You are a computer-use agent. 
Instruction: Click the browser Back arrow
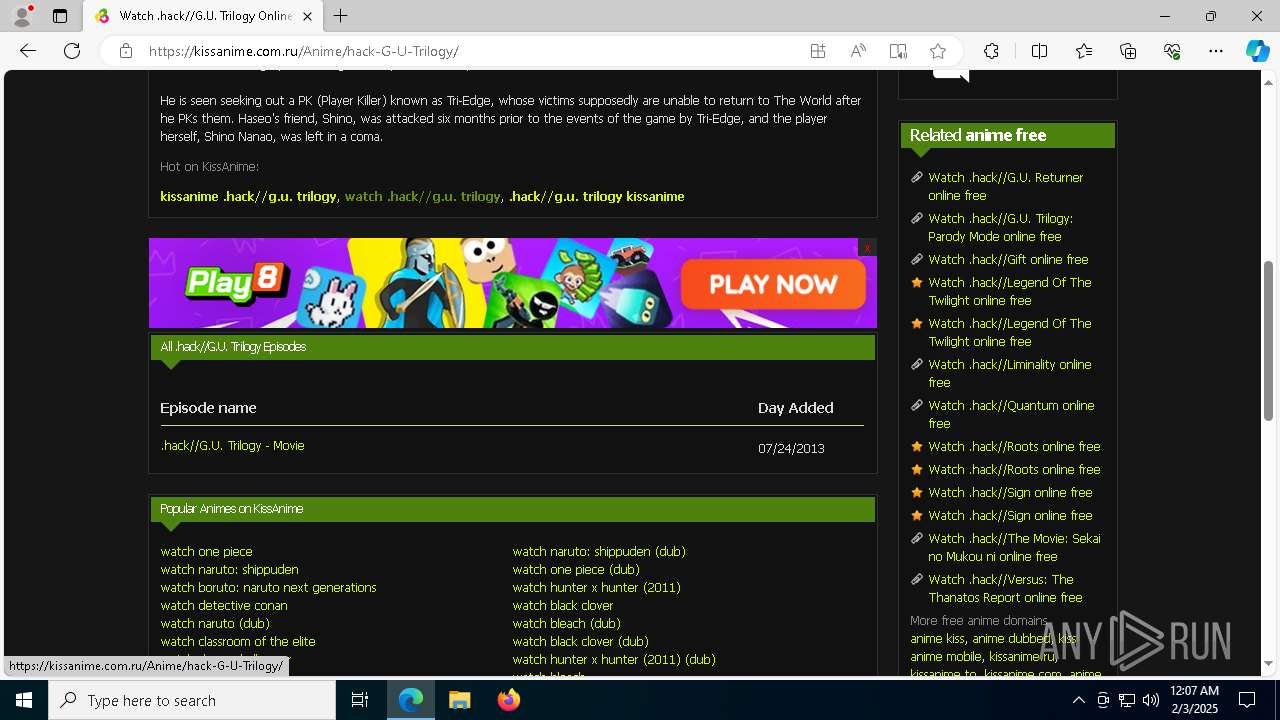coord(28,51)
